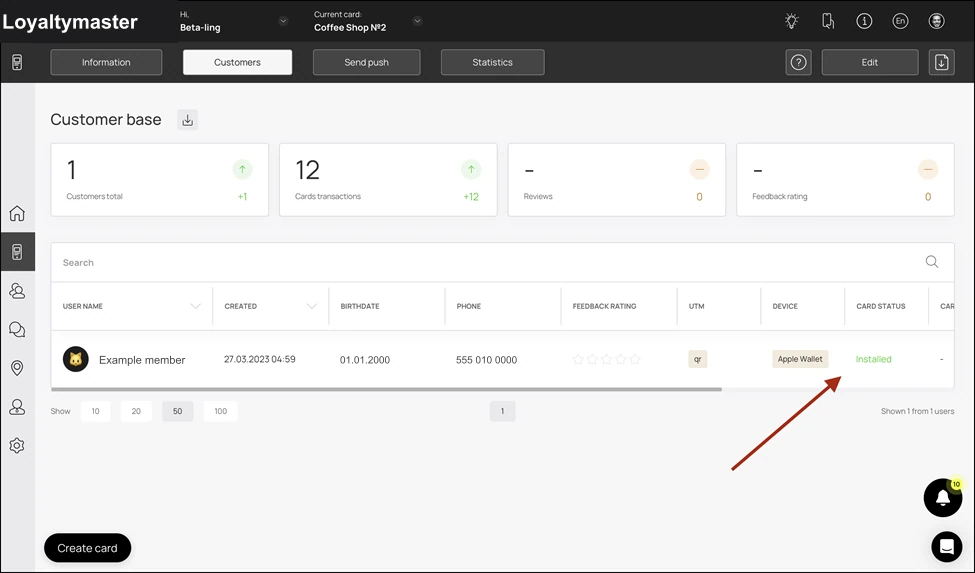Click the UTM column header
975x573 pixels.
696,306
